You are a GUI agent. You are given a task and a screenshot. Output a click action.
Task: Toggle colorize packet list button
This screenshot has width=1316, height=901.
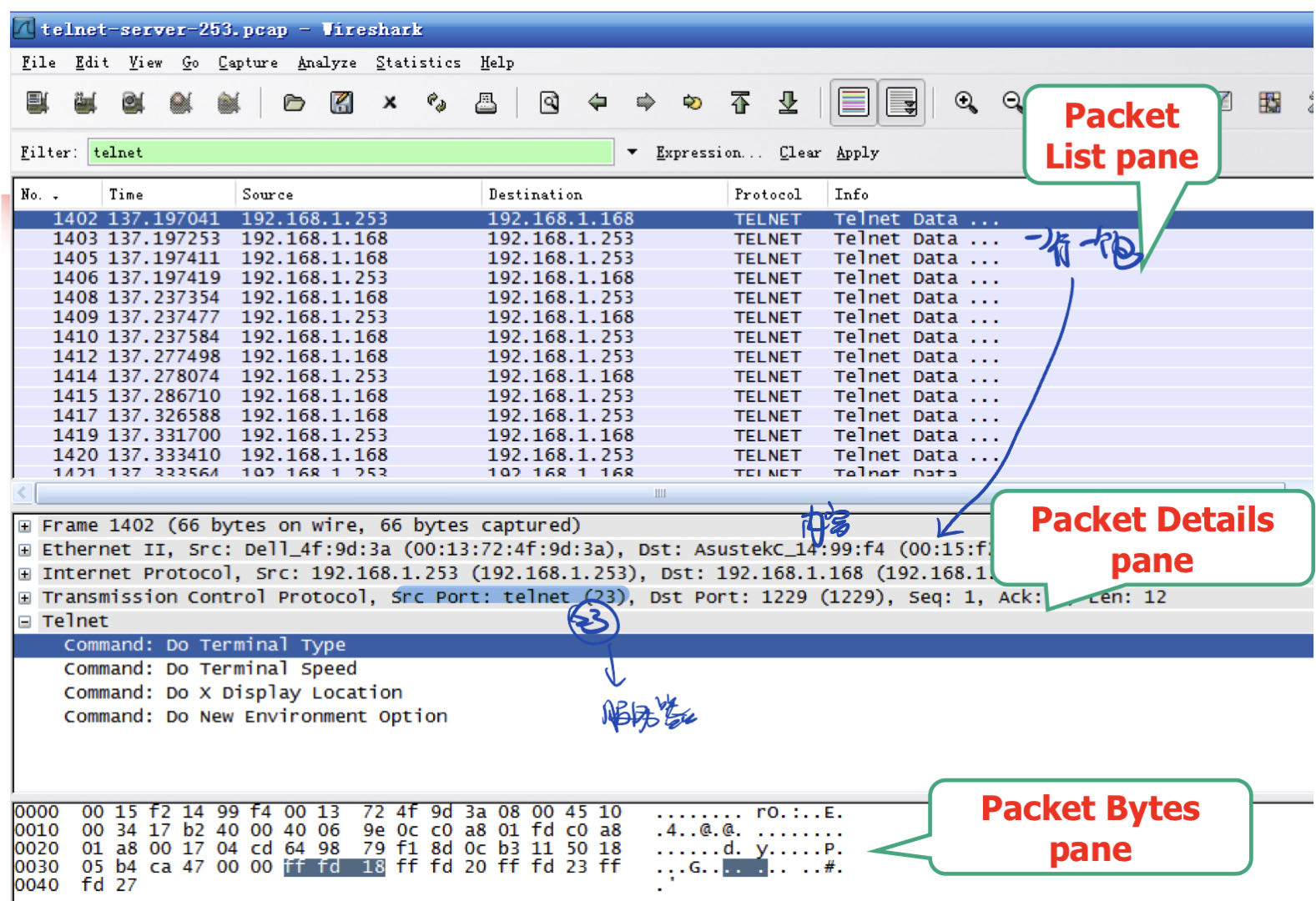pyautogui.click(x=853, y=103)
